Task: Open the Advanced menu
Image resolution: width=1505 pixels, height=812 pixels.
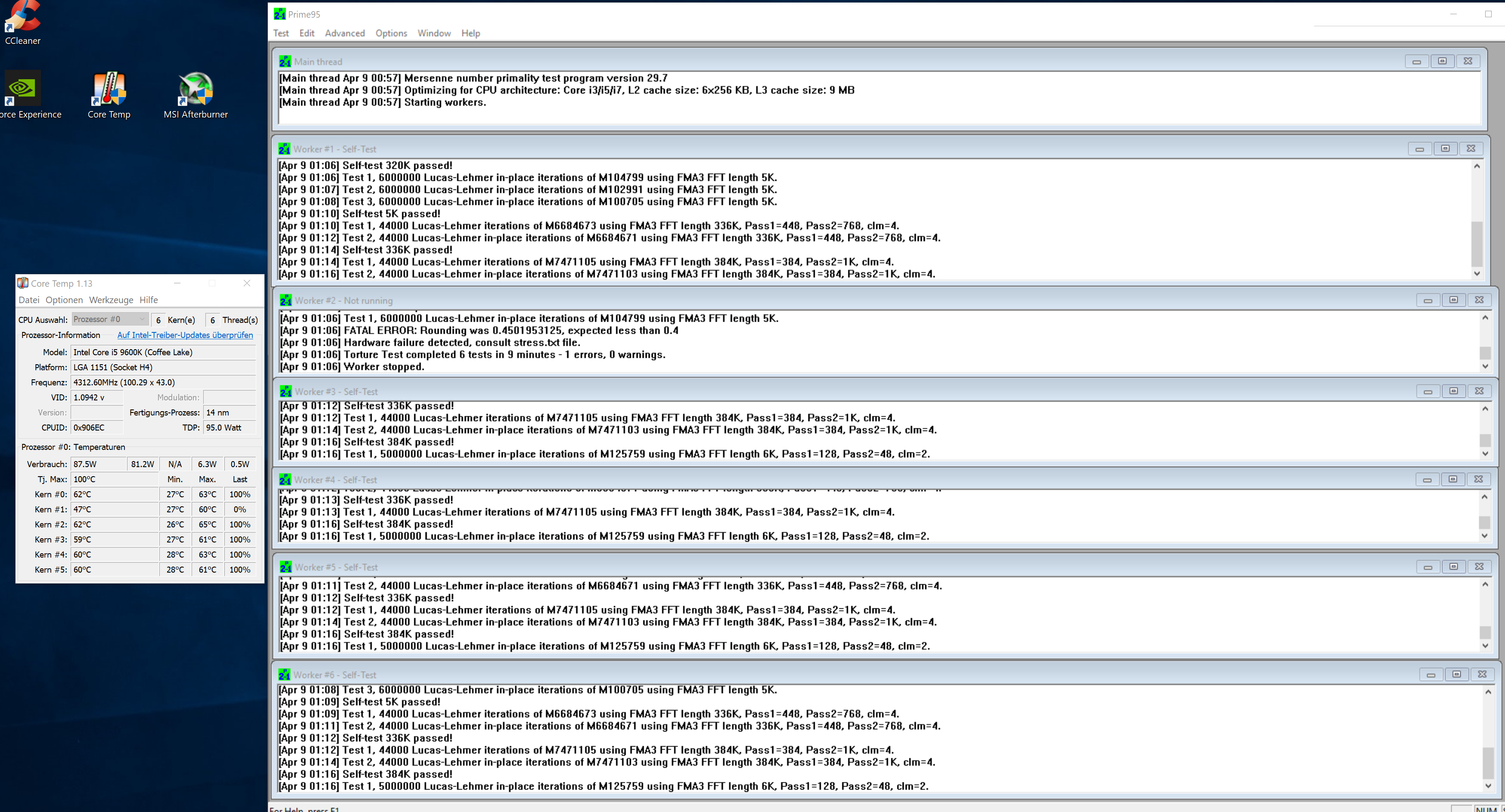Action: (344, 33)
